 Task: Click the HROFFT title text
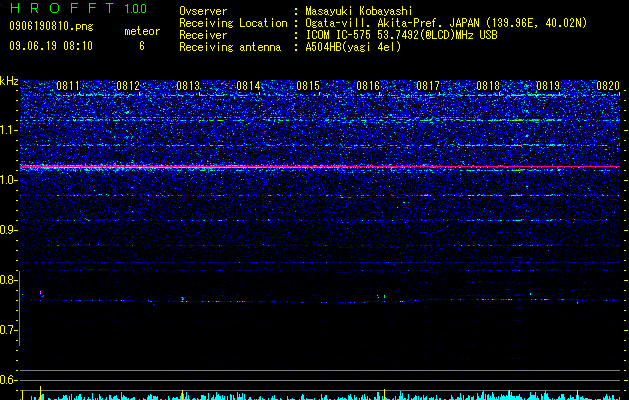click(62, 8)
